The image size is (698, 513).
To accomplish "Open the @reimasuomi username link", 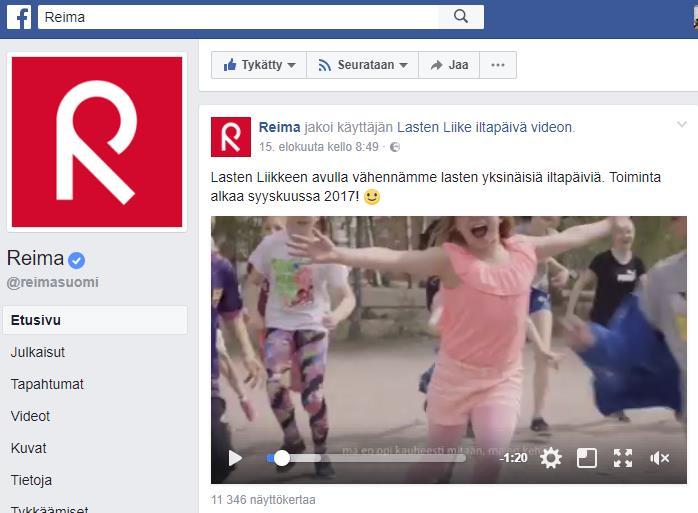I will [x=53, y=282].
